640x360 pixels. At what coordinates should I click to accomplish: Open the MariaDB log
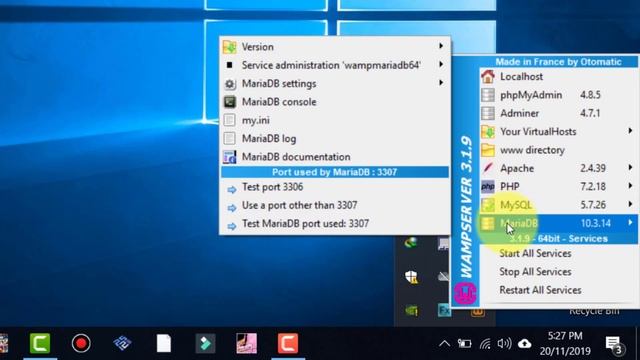click(335, 139)
